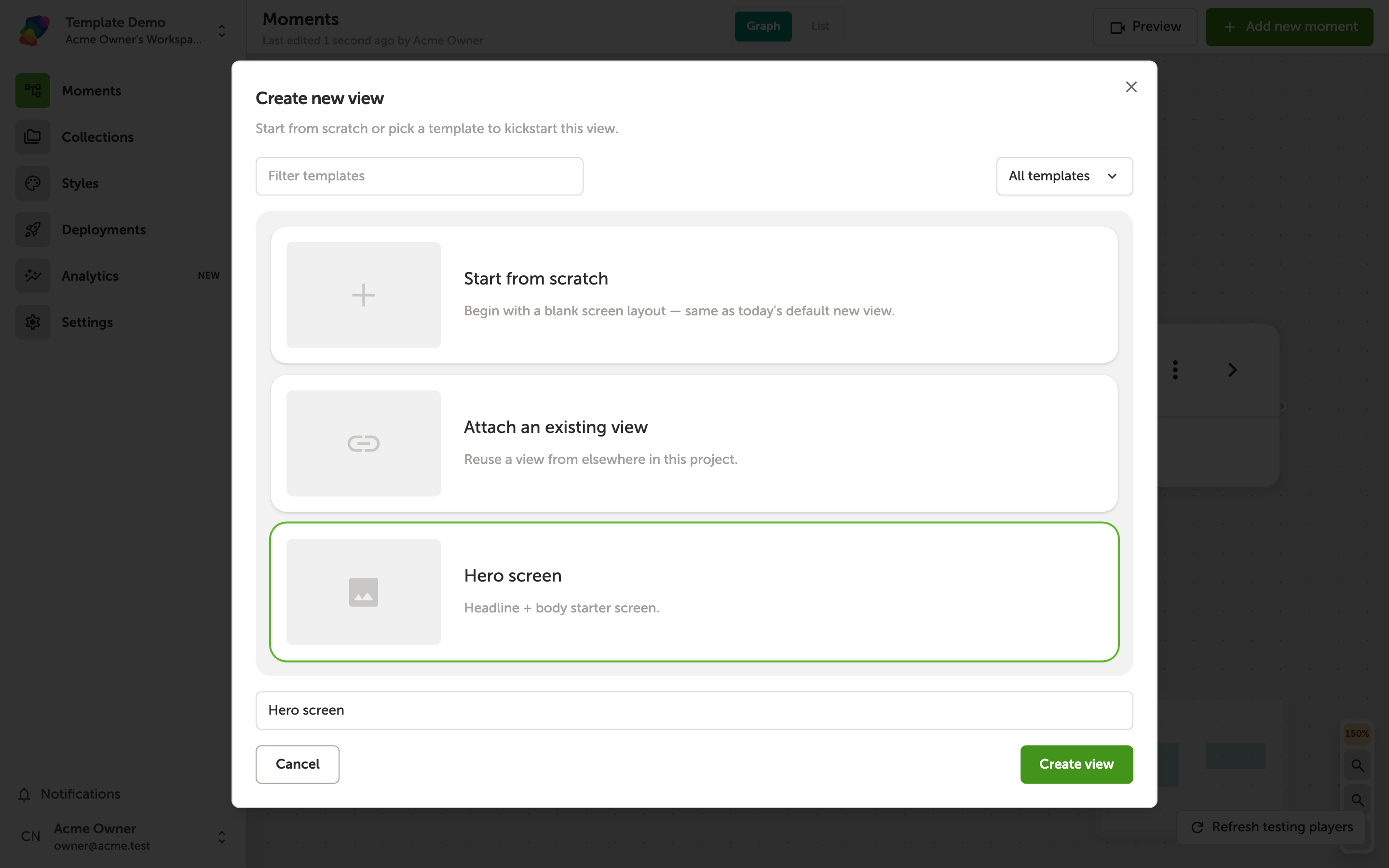Open the All templates dropdown
This screenshot has width=1389, height=868.
coord(1064,176)
